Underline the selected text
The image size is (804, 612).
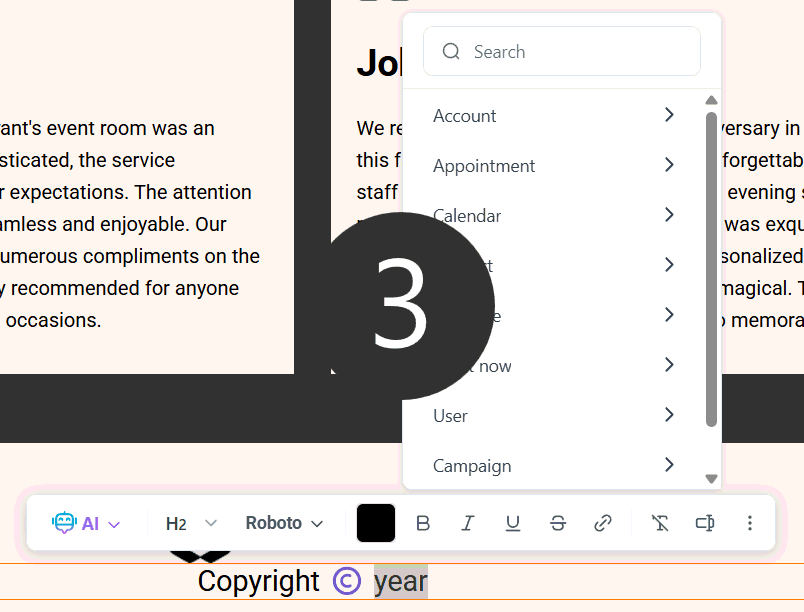pos(513,523)
